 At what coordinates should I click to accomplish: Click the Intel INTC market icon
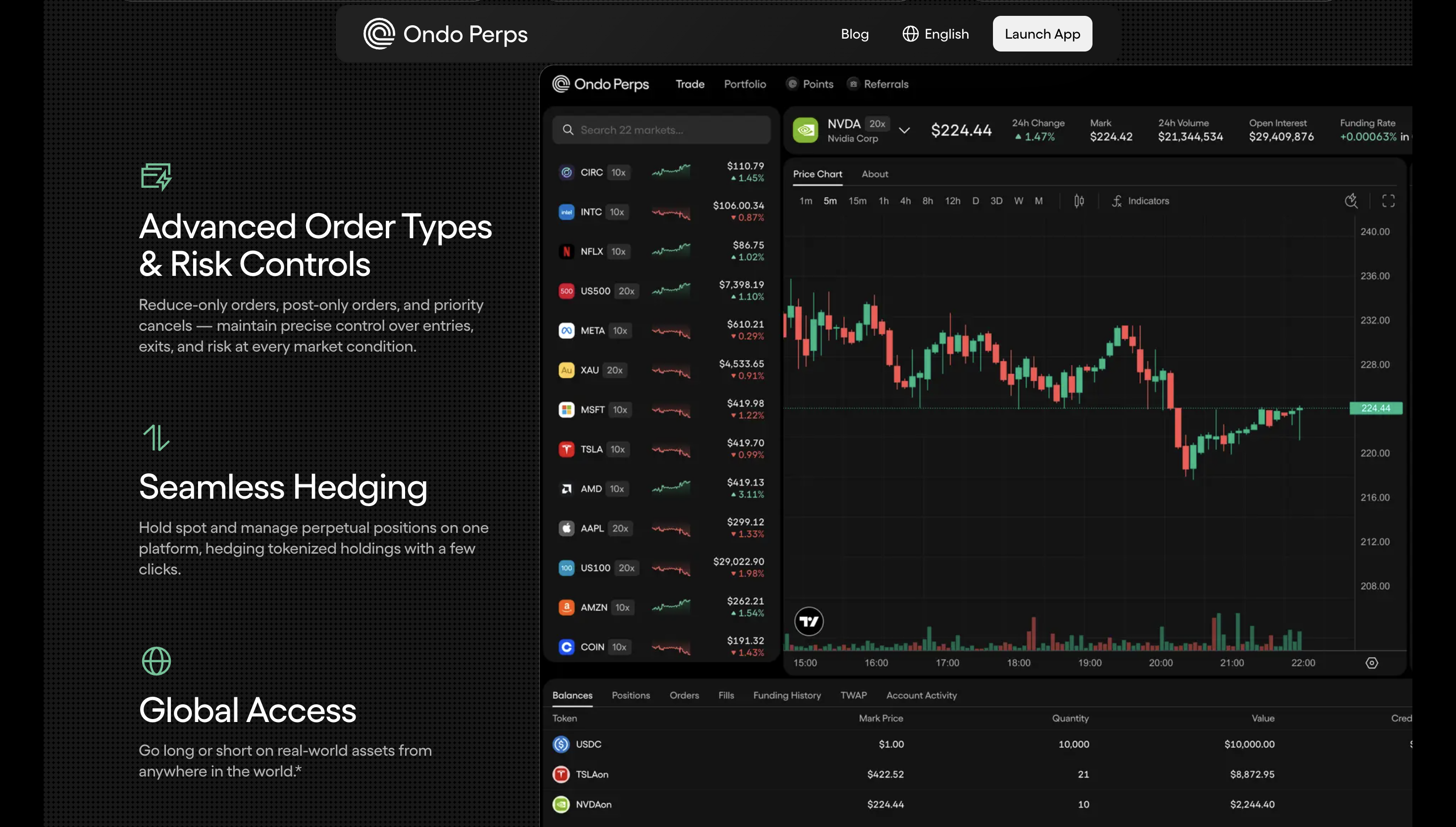[x=566, y=212]
